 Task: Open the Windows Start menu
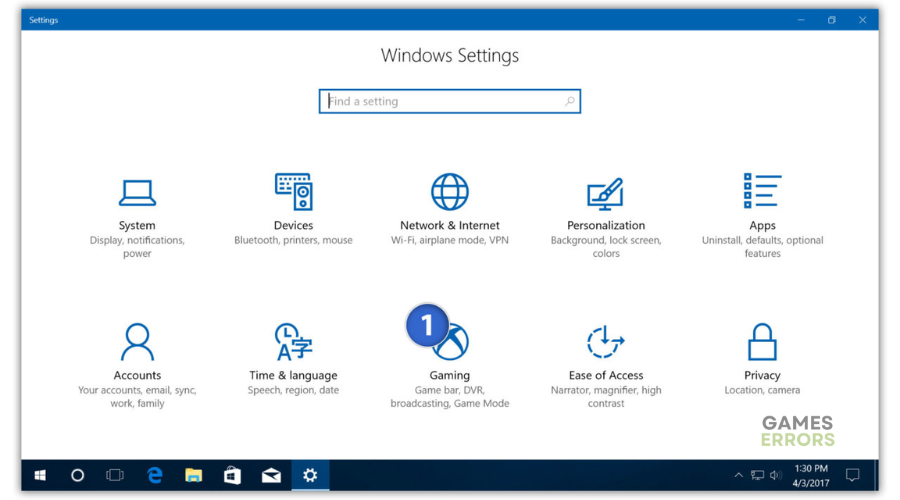point(40,475)
